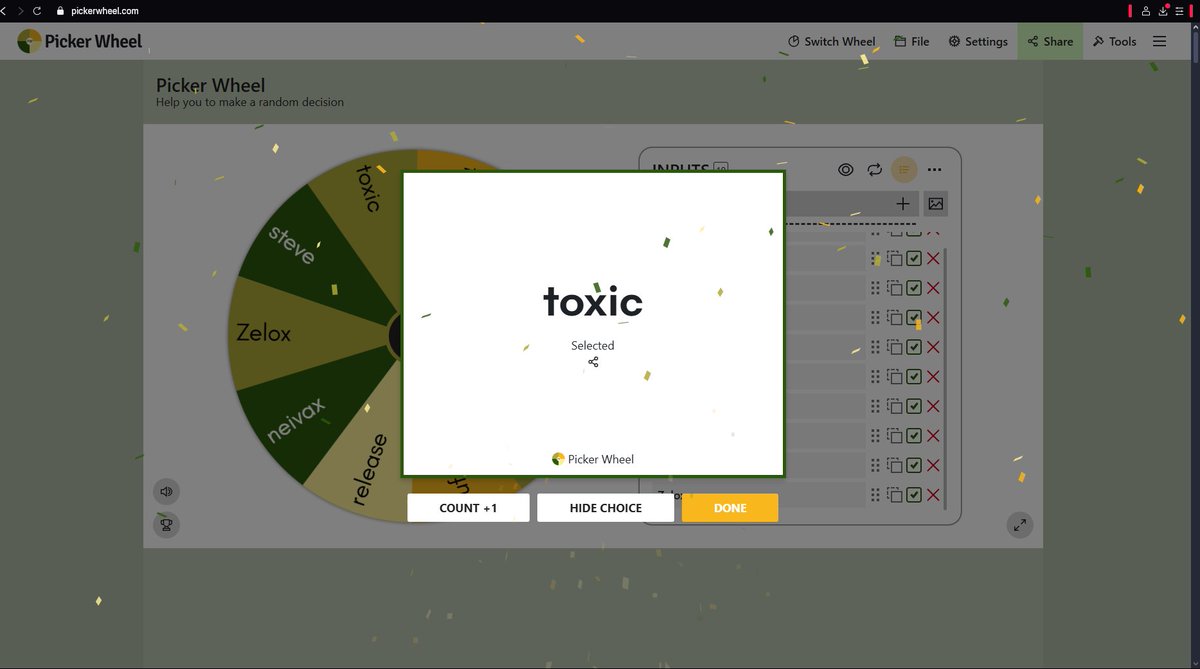
Task: Click the highlighted list view icon
Action: (x=904, y=170)
